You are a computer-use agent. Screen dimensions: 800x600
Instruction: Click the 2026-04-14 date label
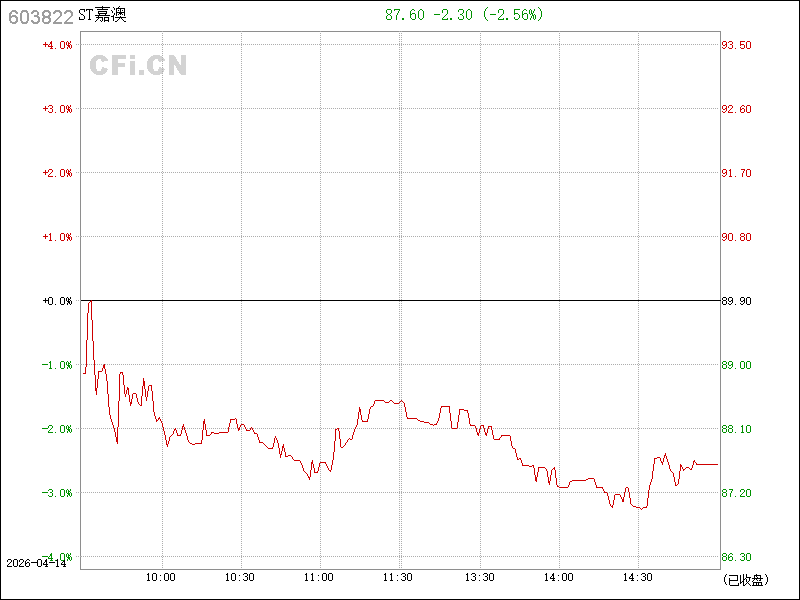[x=36, y=564]
